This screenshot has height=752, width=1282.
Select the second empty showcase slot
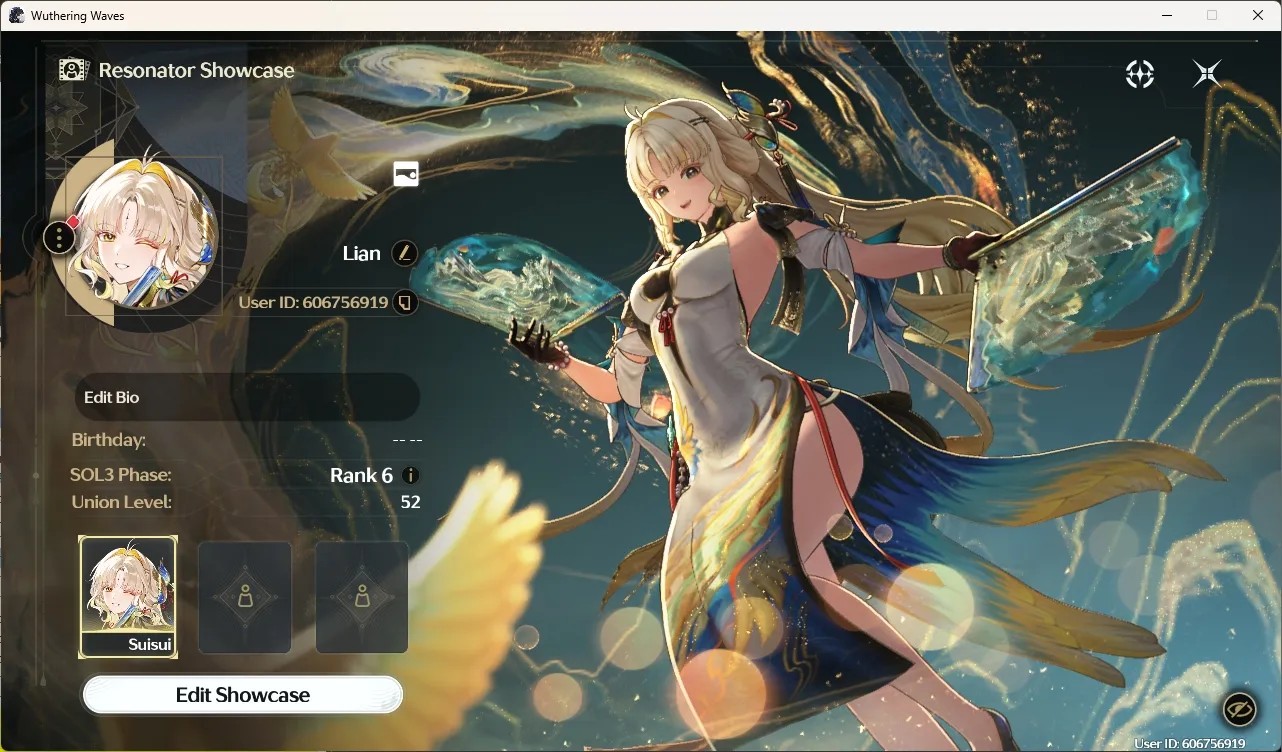tap(245, 597)
